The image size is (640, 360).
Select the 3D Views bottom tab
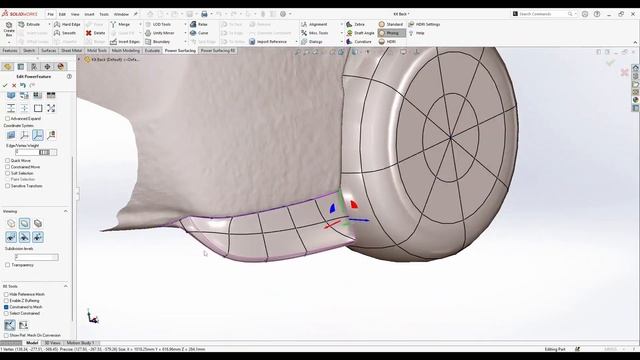click(53, 343)
